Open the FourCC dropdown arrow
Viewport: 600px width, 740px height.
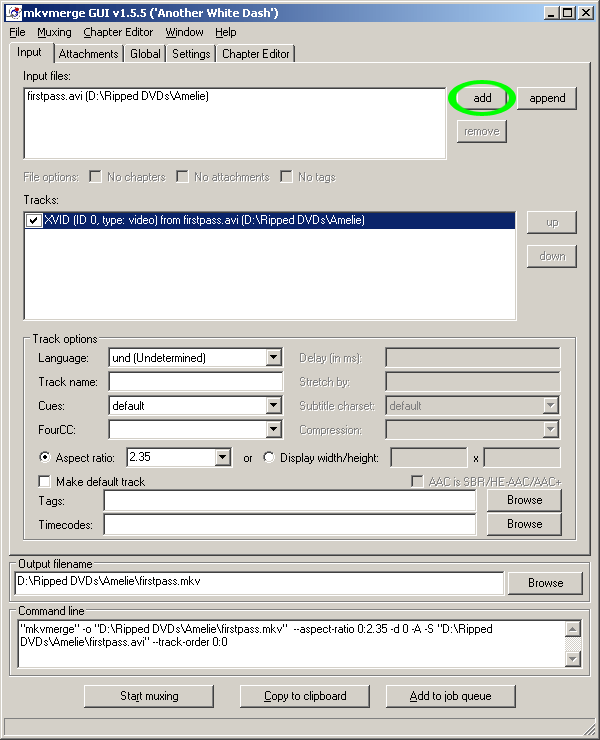pos(273,429)
